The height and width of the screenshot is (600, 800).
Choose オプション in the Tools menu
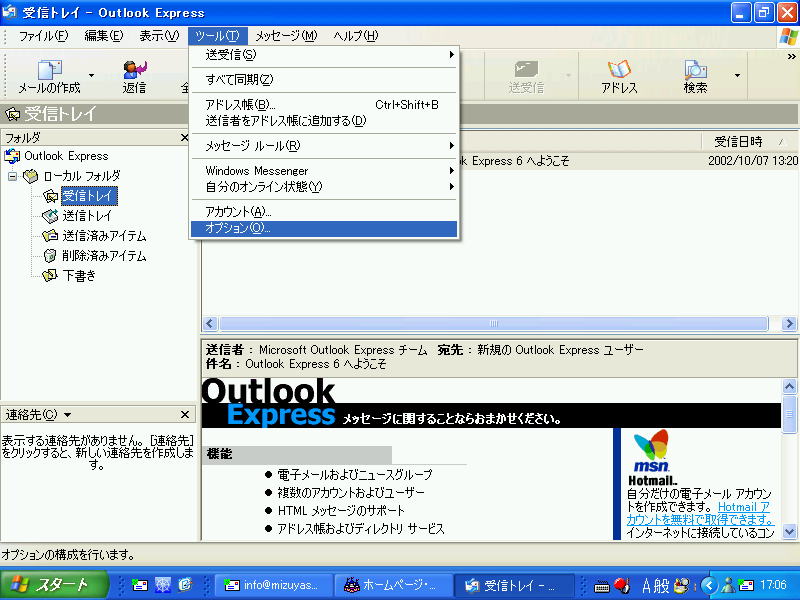tap(237, 229)
